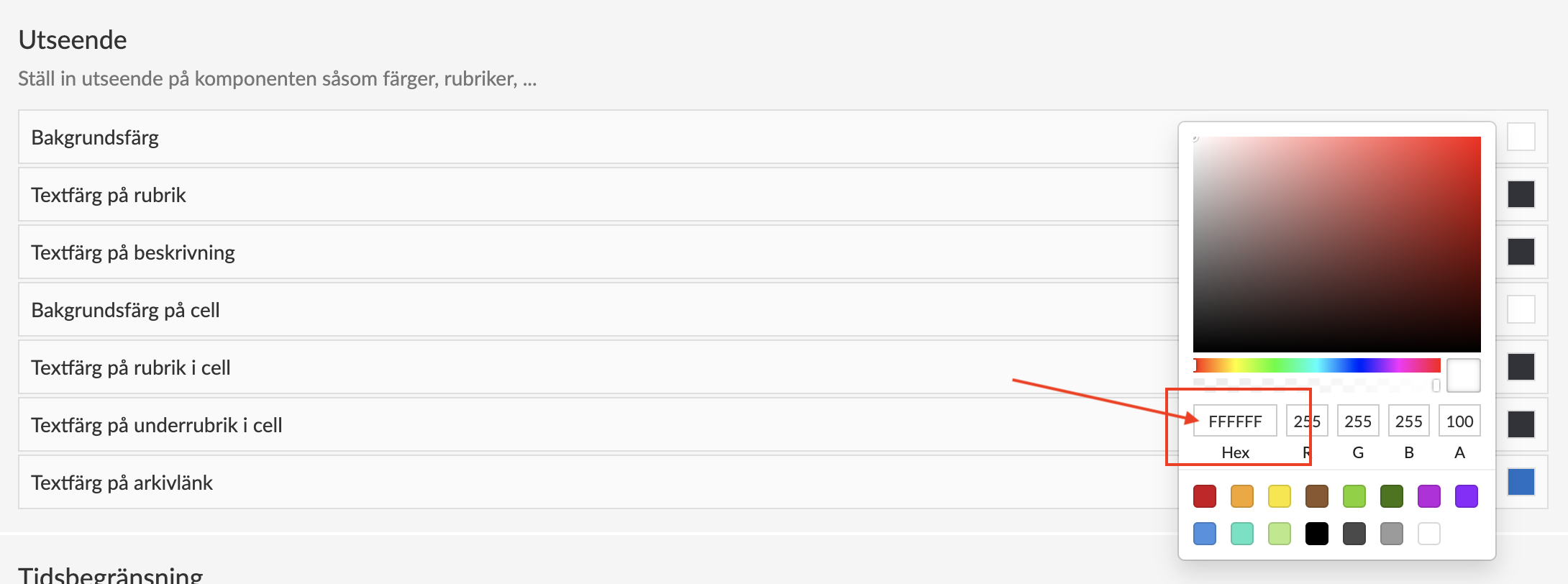Open Bakgrundsfärg color swatch
The image size is (1568, 584).
coord(1521,137)
